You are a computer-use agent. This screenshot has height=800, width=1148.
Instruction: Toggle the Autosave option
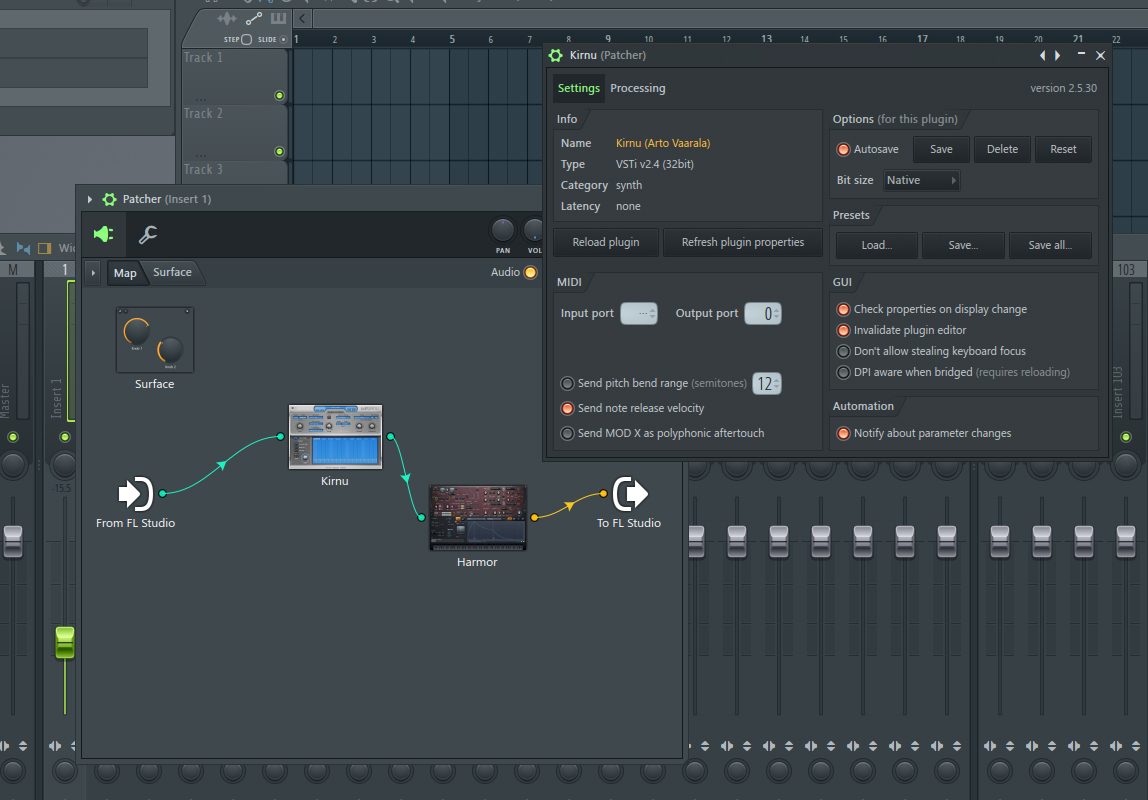pos(843,150)
